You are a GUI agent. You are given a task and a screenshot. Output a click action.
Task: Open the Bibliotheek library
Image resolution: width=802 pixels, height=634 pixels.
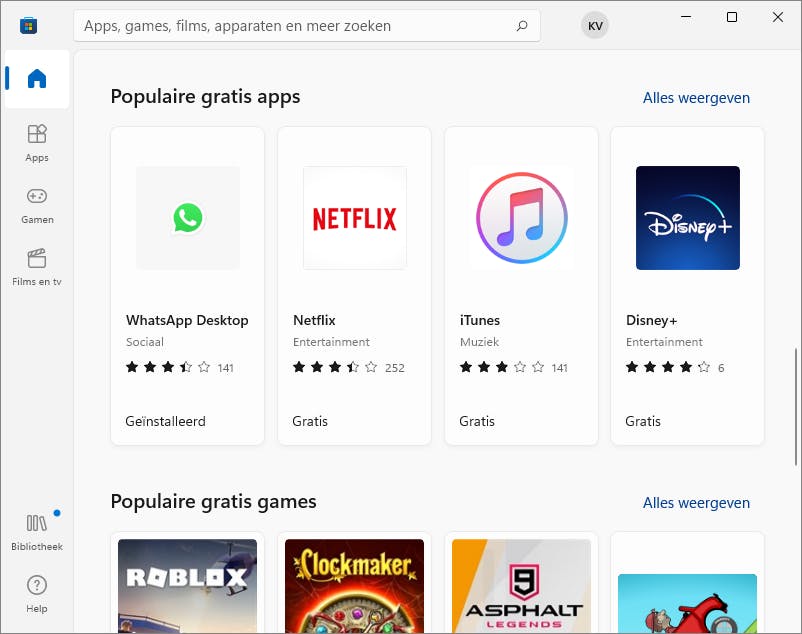coord(37,533)
